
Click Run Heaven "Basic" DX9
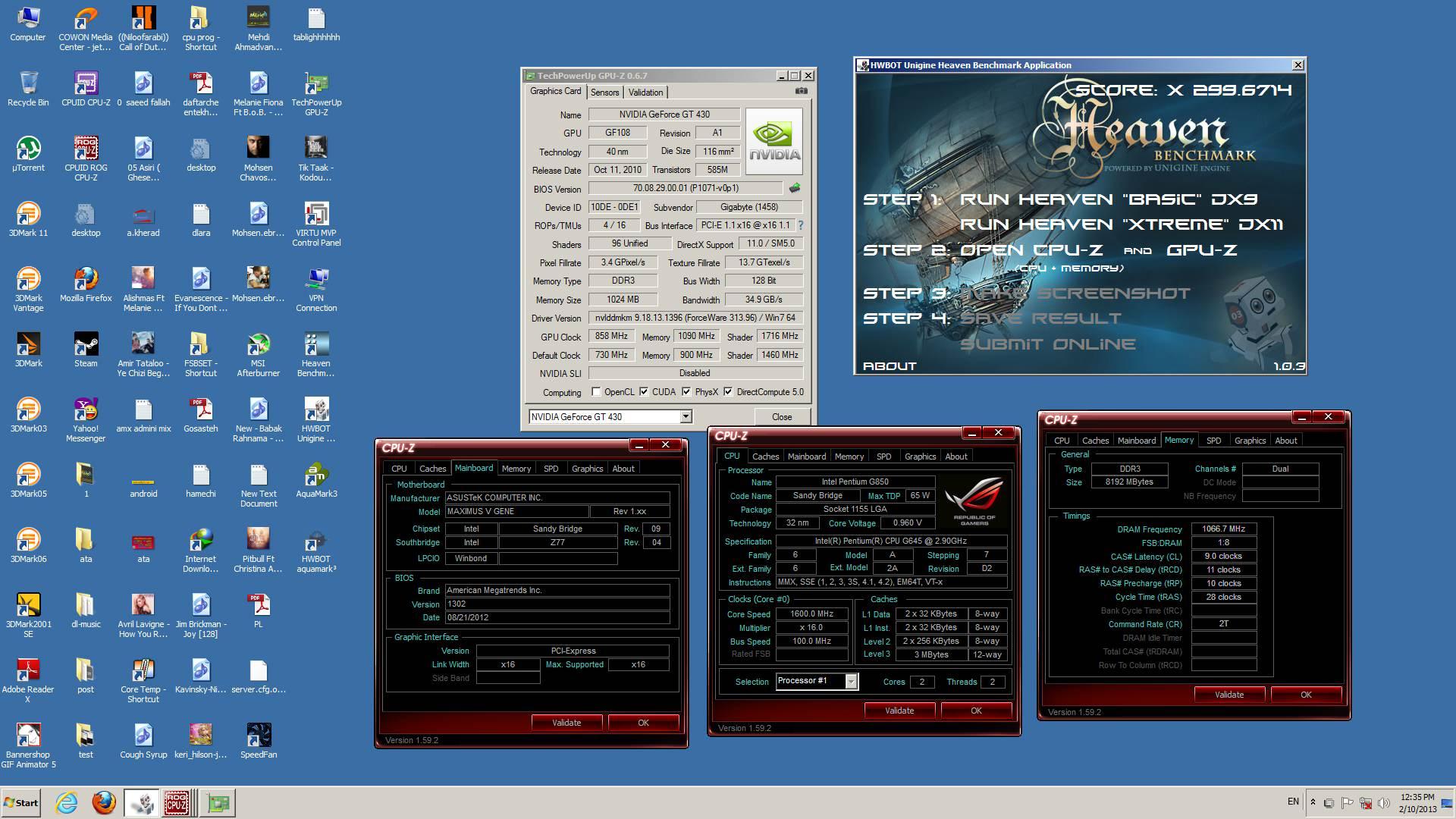tap(1109, 199)
